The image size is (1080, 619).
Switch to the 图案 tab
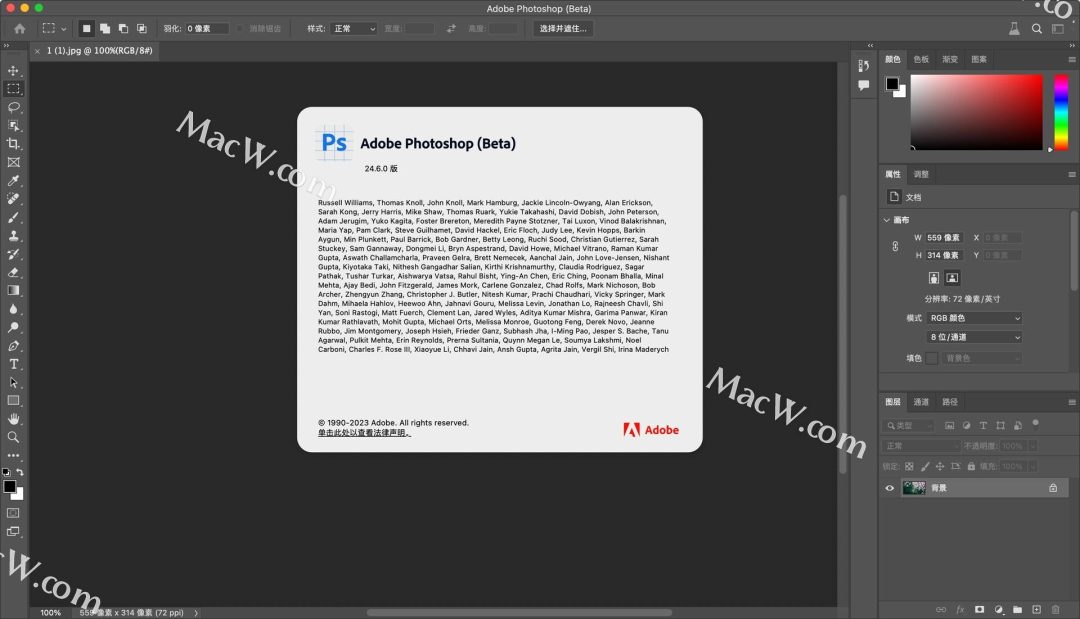coord(979,59)
